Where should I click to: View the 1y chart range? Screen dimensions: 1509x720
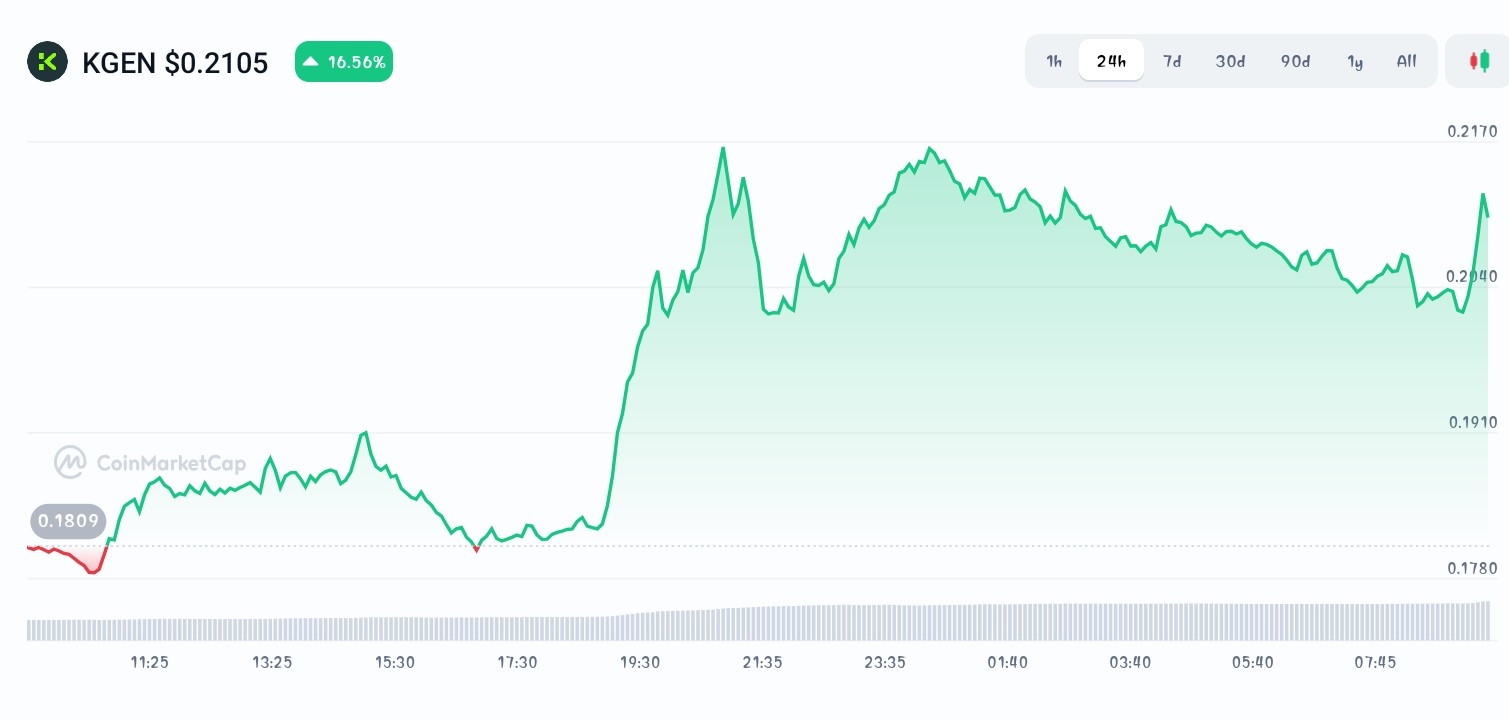point(1355,61)
